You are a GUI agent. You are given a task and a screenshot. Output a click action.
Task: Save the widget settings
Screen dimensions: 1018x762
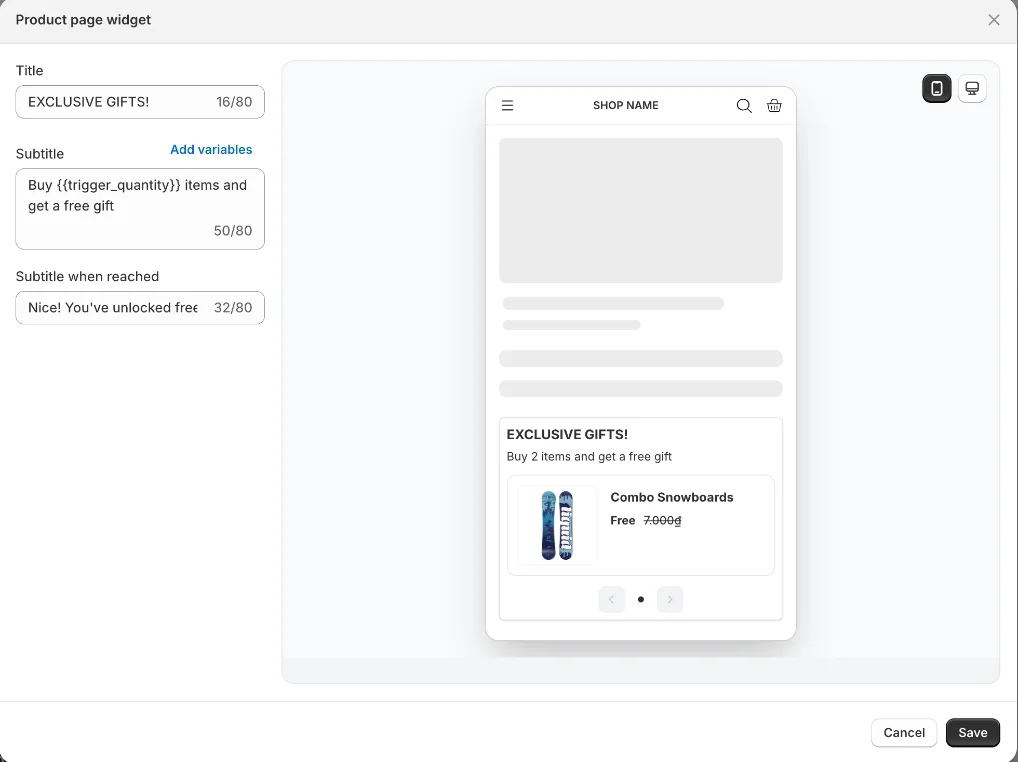(973, 733)
